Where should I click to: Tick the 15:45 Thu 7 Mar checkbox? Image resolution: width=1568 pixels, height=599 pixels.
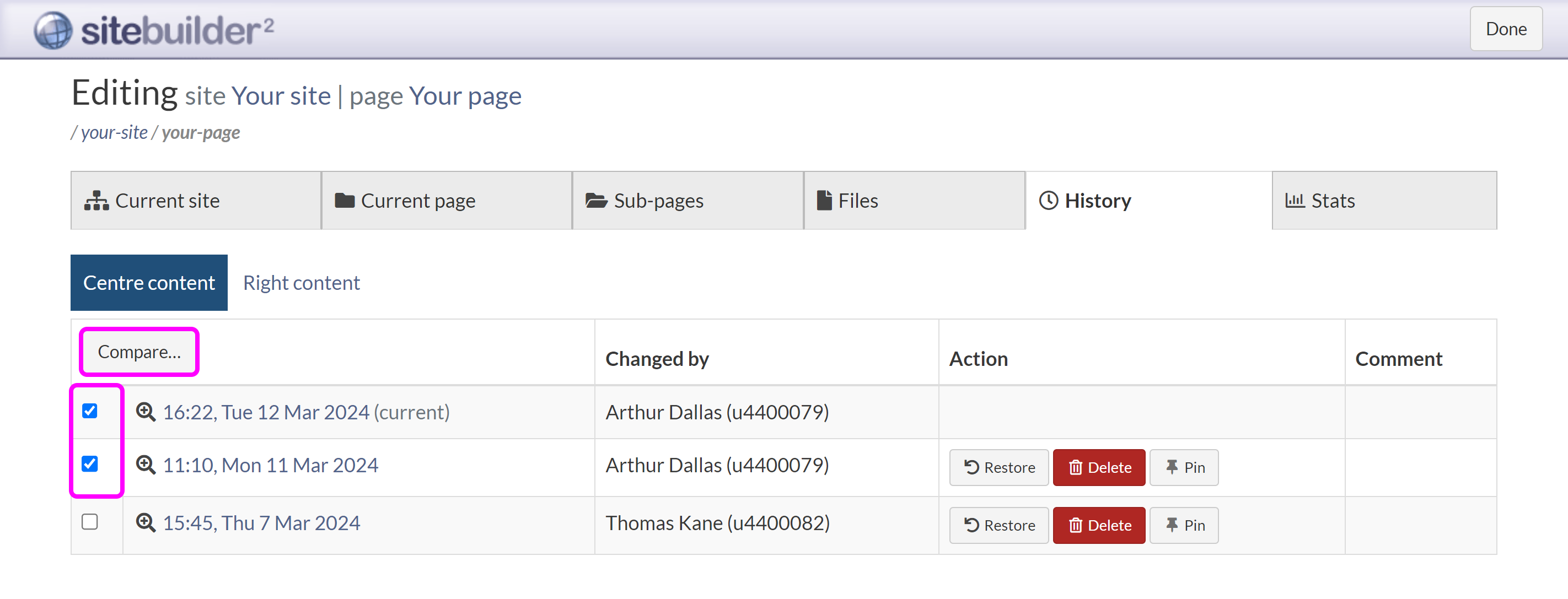[x=89, y=522]
